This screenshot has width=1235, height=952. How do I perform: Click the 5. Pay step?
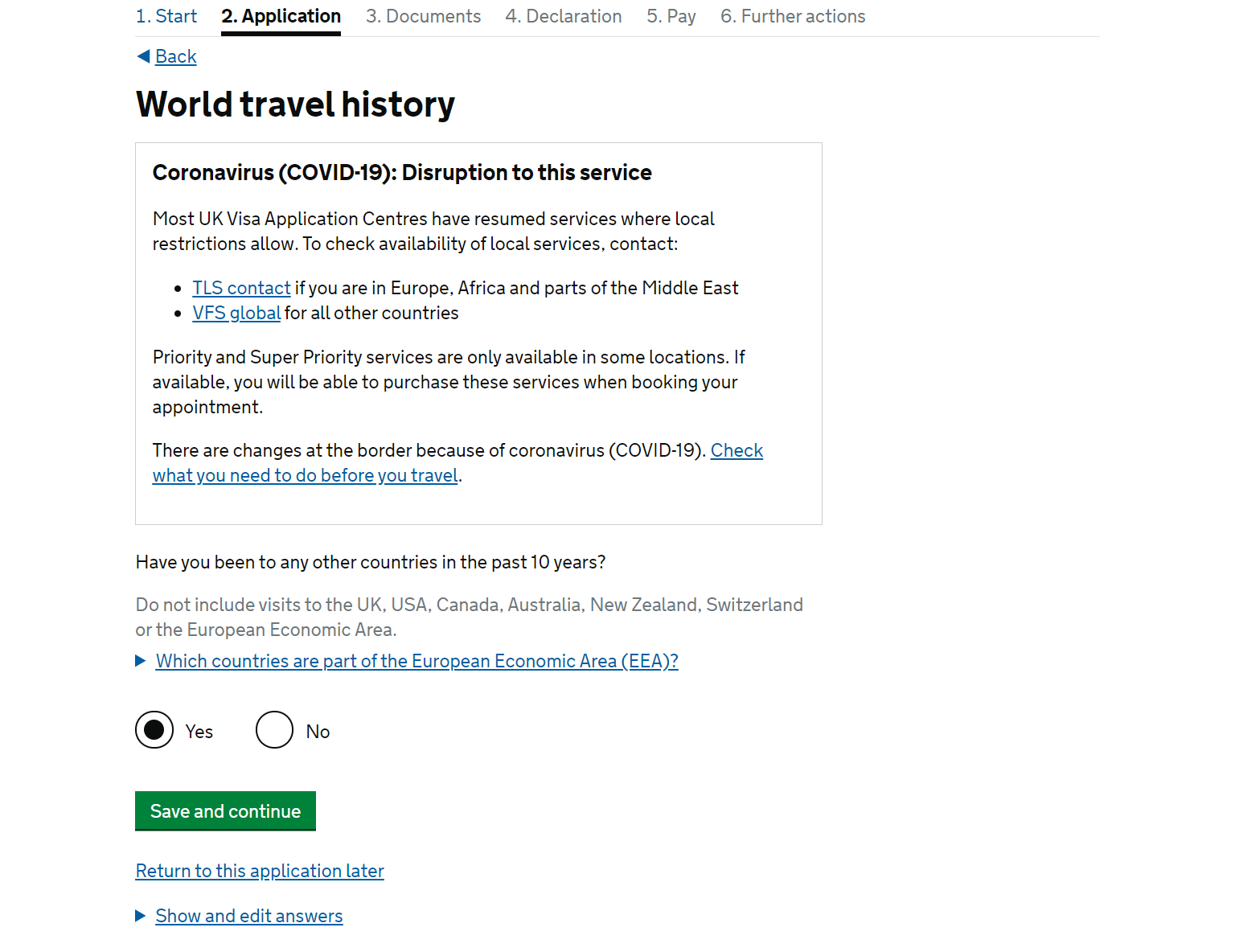671,16
